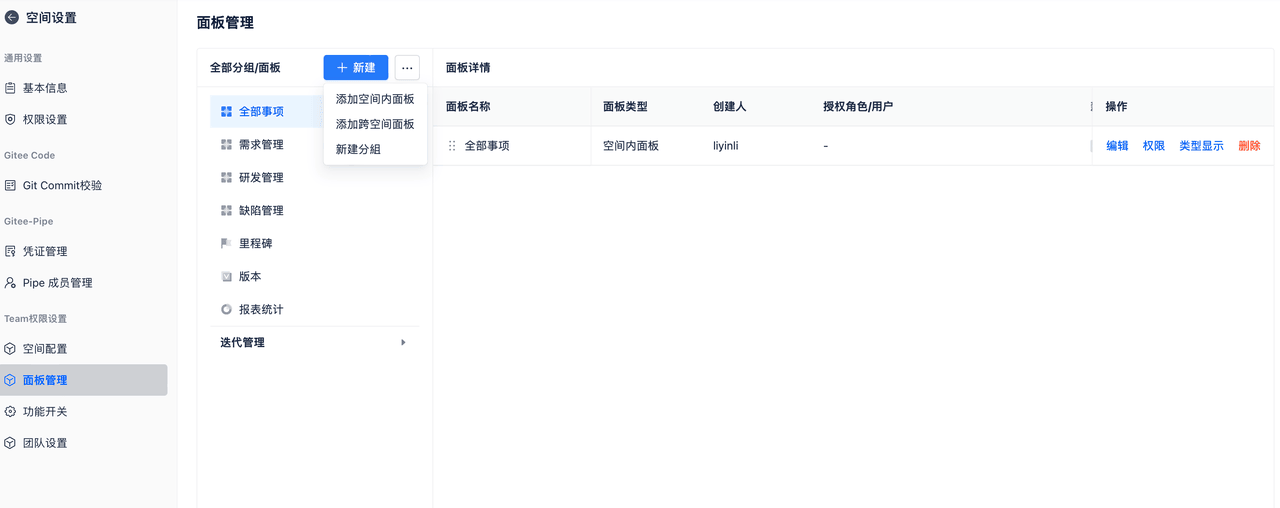Screen dimensions: 1280x508
Task: Click the shield icon for 权限设置
Action: point(11,119)
